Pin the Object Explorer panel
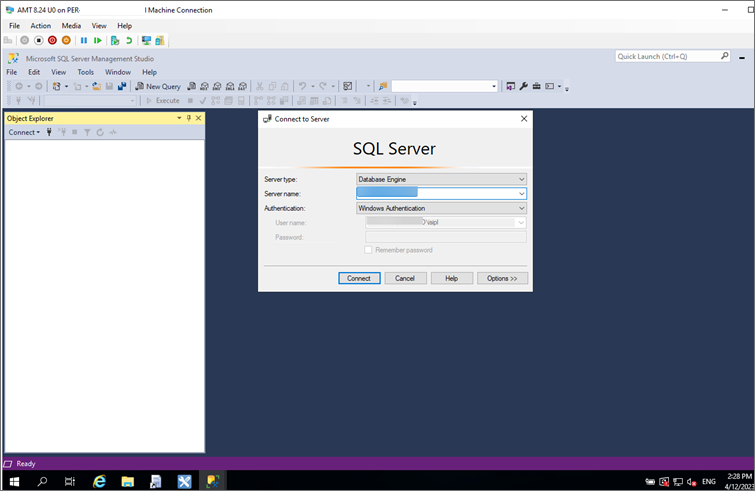The width and height of the screenshot is (755, 491). pyautogui.click(x=189, y=118)
